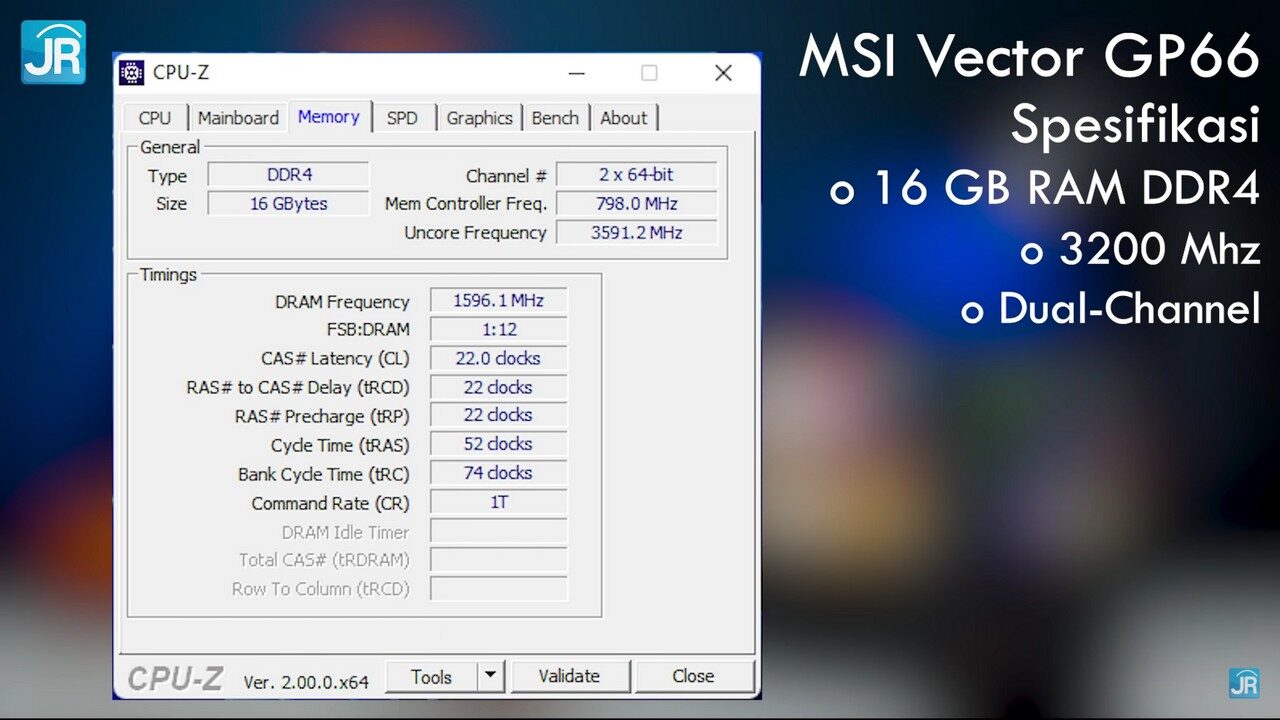Open the About tab
Viewport: 1280px width, 720px height.
click(624, 117)
